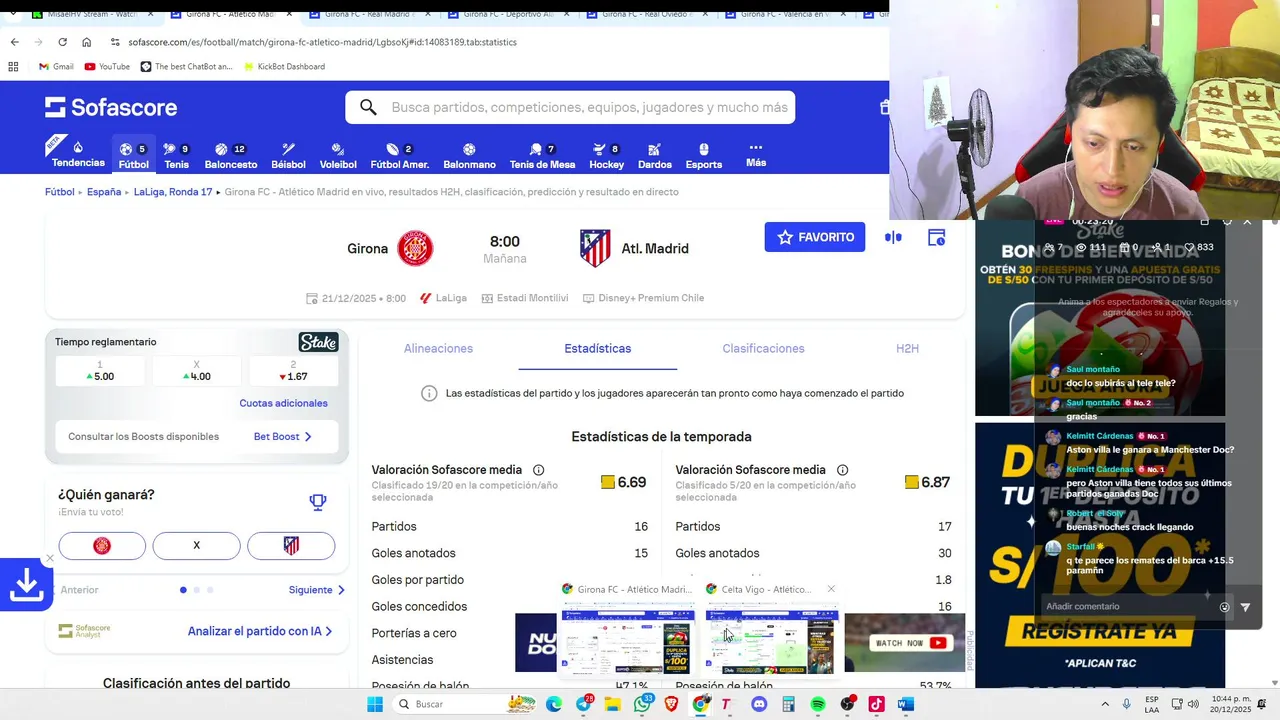
Task: Select the Esports icon
Action: point(703,155)
